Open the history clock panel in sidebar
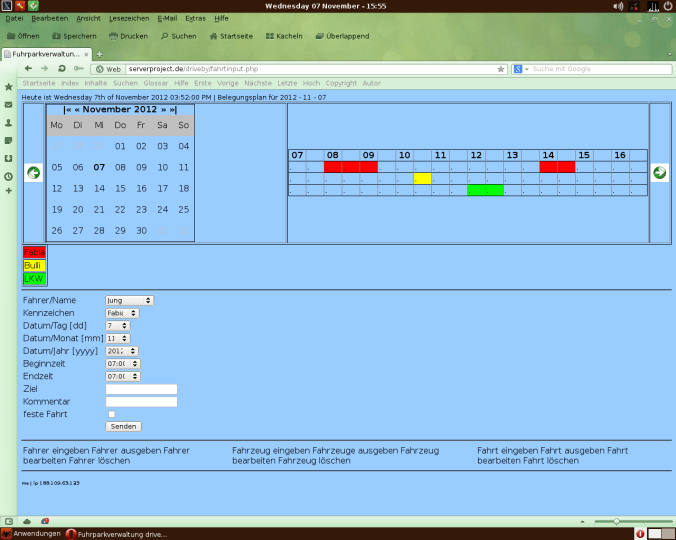This screenshot has width=676, height=540. click(x=9, y=176)
